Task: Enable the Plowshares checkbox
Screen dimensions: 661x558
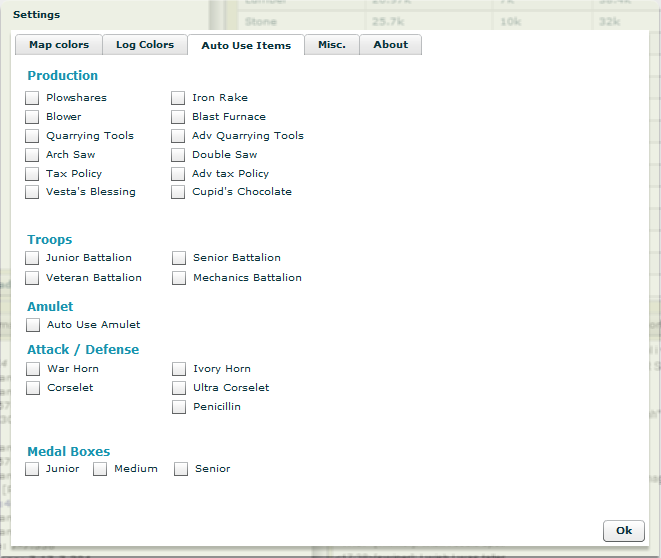Action: click(x=33, y=98)
